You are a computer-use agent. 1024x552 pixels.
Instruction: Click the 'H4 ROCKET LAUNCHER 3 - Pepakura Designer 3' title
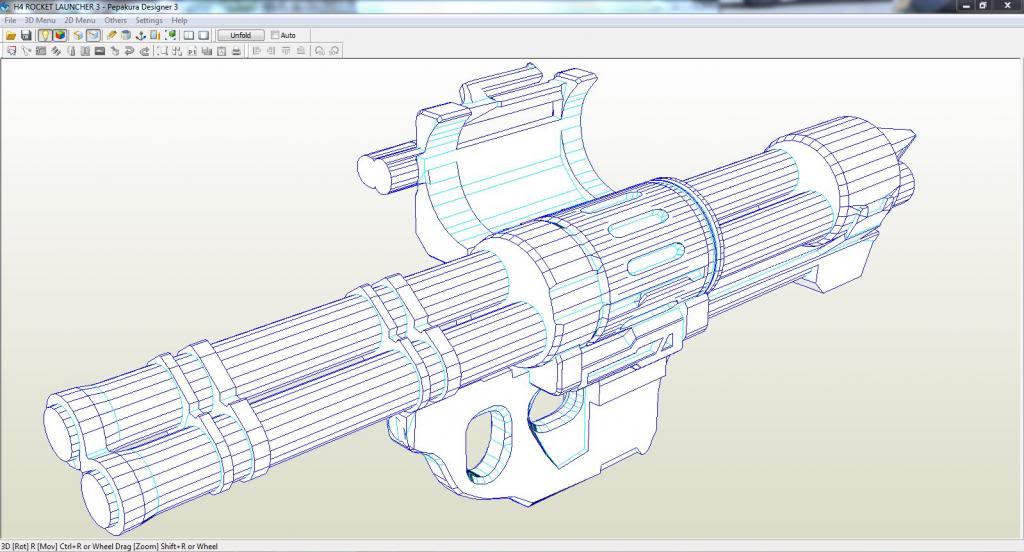point(95,7)
